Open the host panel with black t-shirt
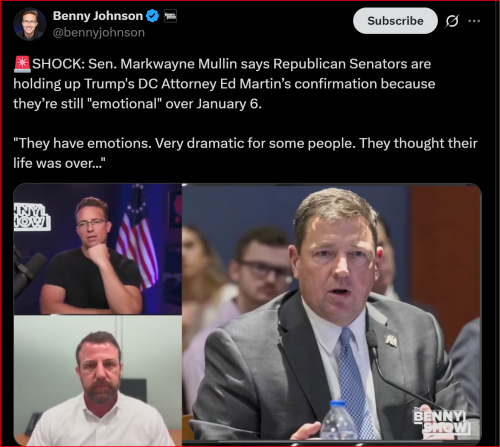Screen dimensions: 500x447 [98, 249]
